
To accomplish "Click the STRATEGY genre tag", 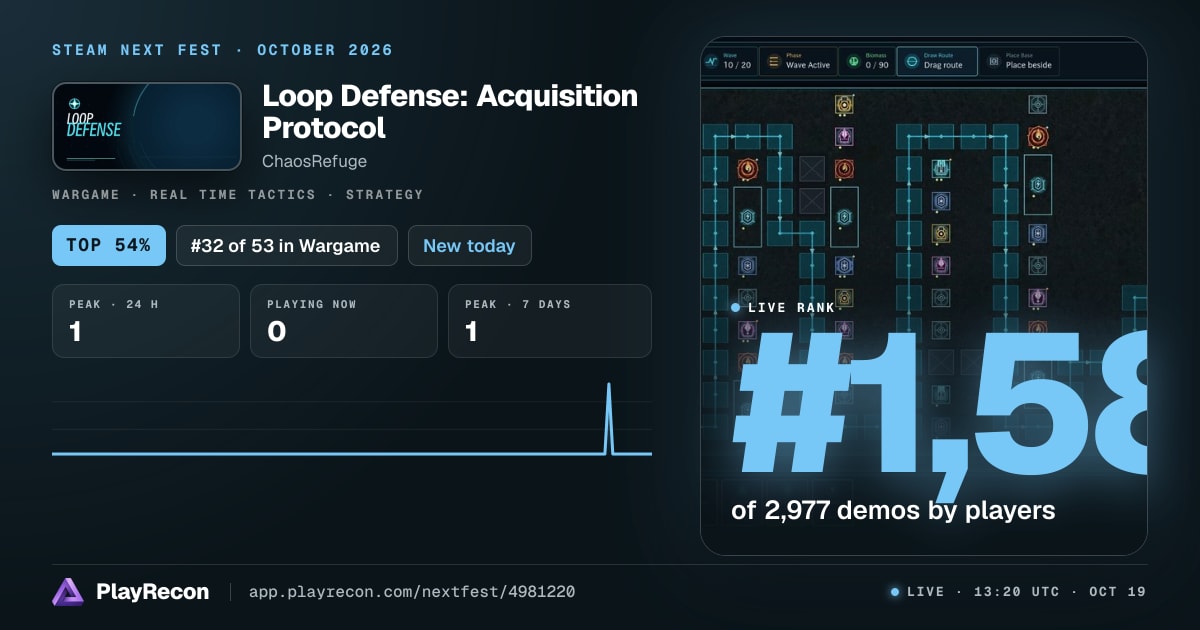I will (x=385, y=195).
